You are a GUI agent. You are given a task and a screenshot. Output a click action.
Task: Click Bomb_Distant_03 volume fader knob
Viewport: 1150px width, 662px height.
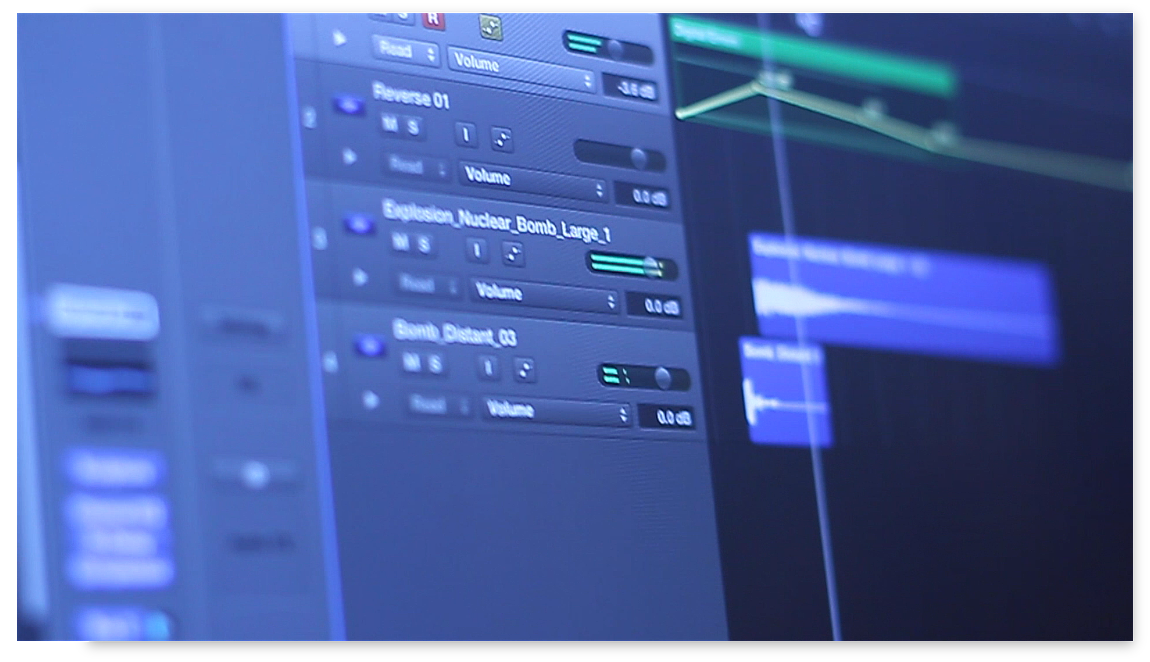pyautogui.click(x=663, y=378)
